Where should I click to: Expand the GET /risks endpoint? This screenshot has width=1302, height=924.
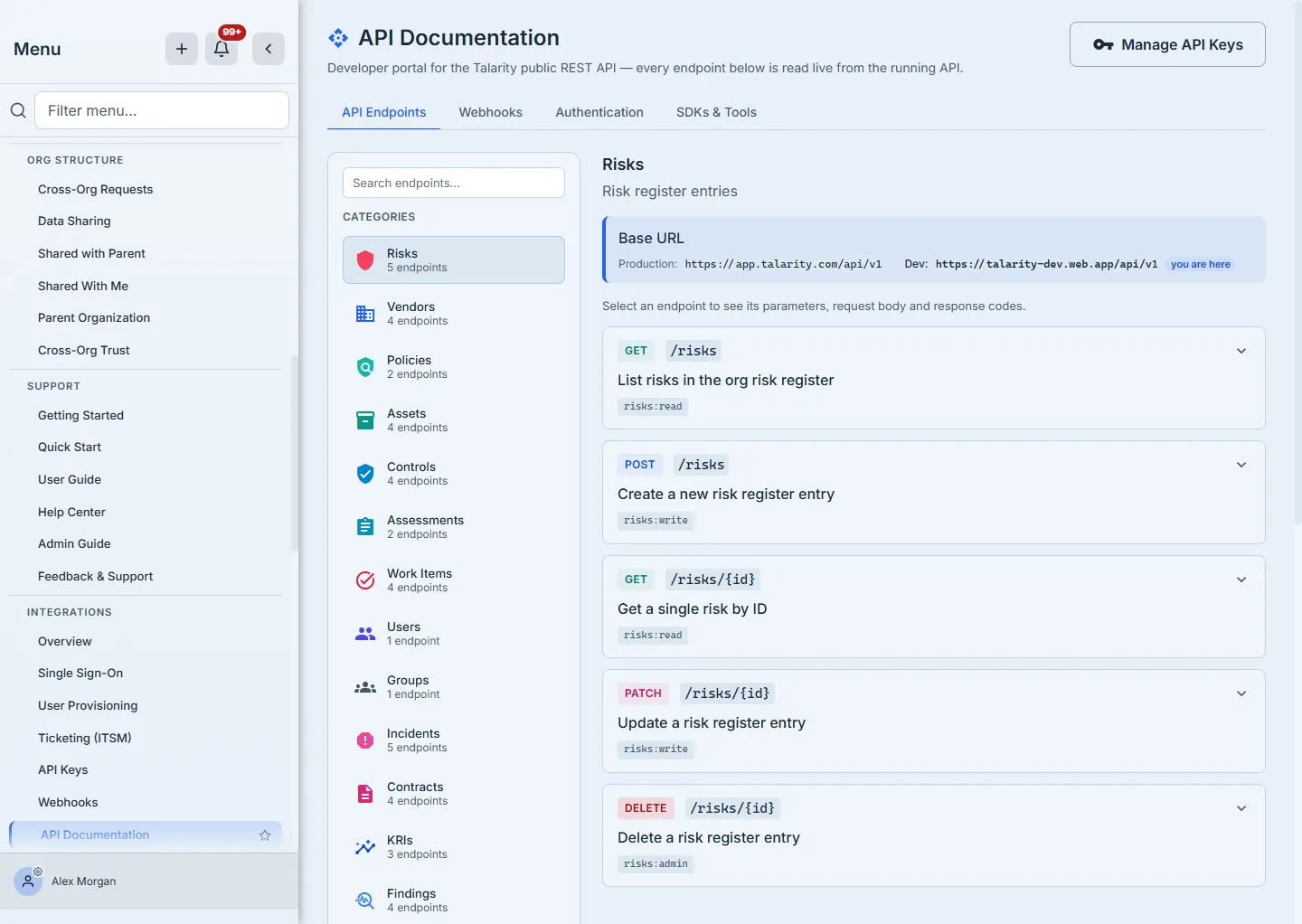click(1241, 351)
